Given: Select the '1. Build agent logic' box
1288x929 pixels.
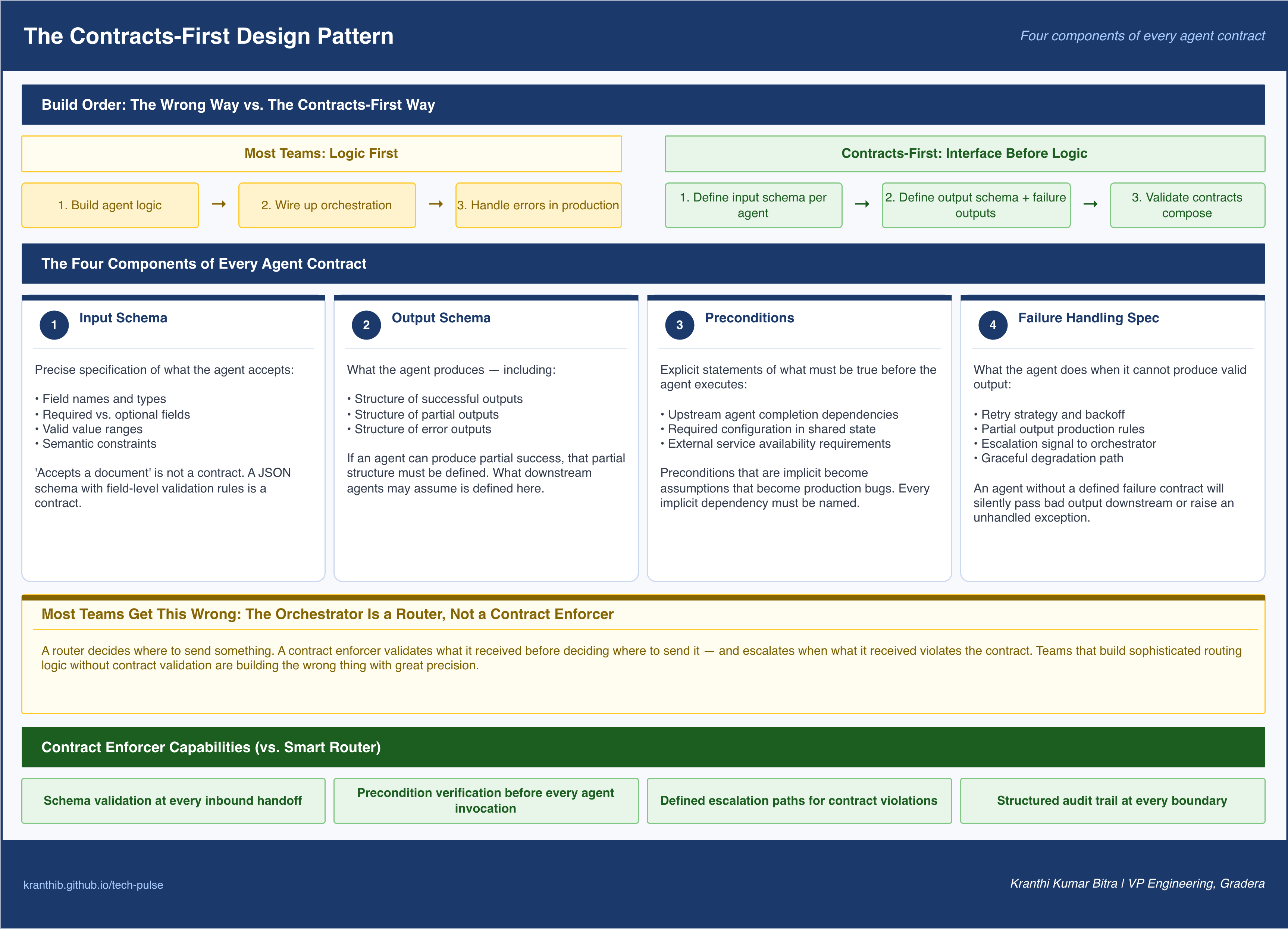Looking at the screenshot, I should click(110, 205).
